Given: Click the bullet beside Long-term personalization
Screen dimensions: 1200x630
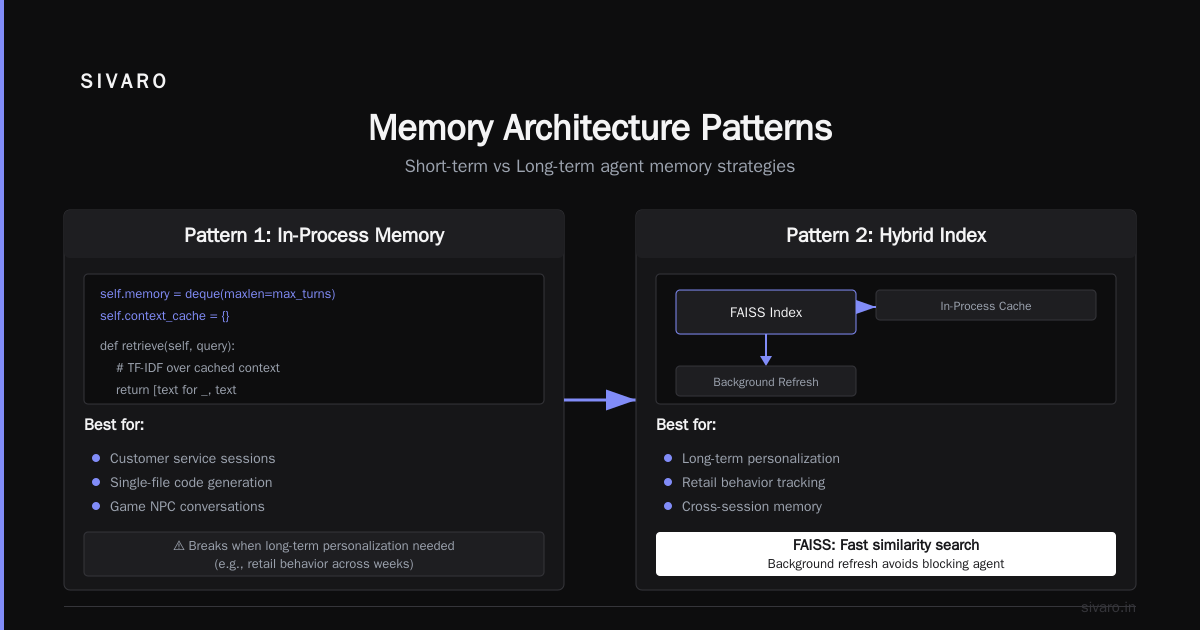Looking at the screenshot, I should pyautogui.click(x=668, y=458).
